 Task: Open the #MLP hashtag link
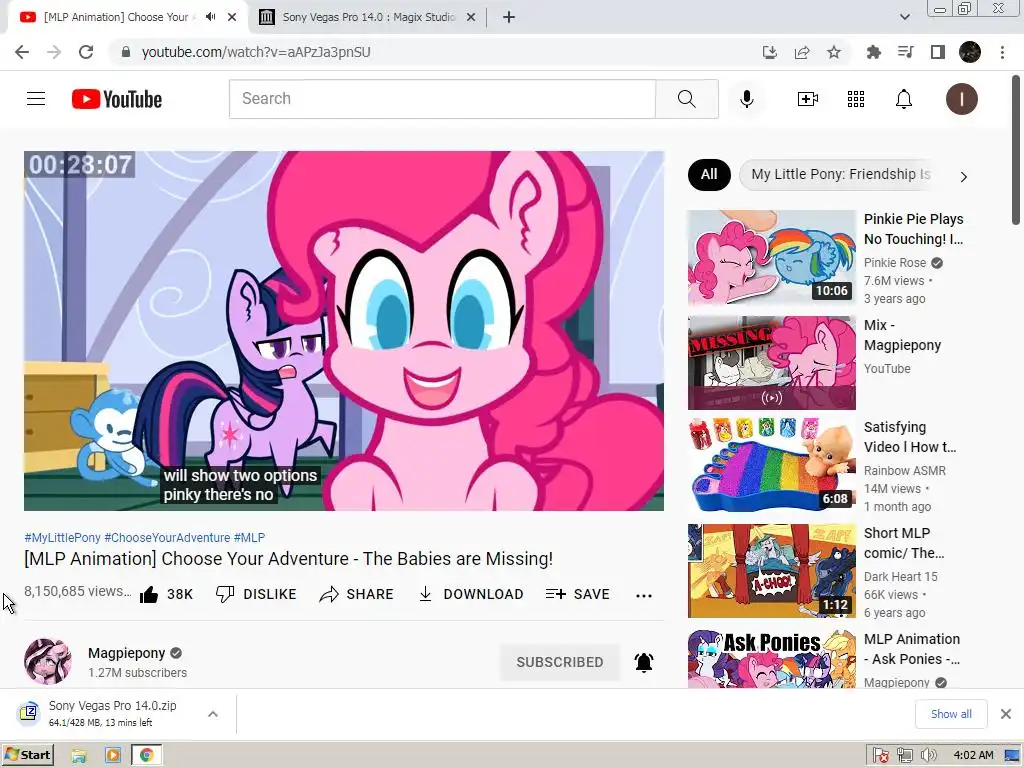pos(249,537)
